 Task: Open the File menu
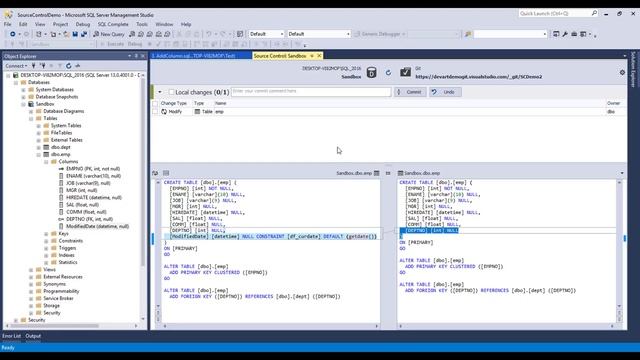(x=7, y=24)
